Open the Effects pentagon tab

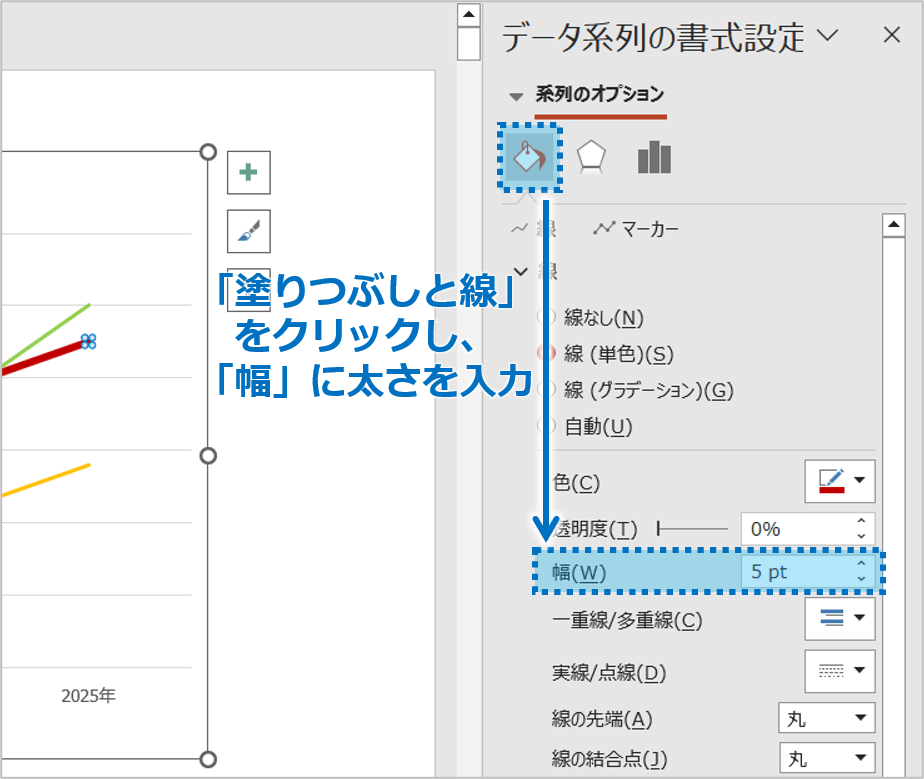coord(591,157)
